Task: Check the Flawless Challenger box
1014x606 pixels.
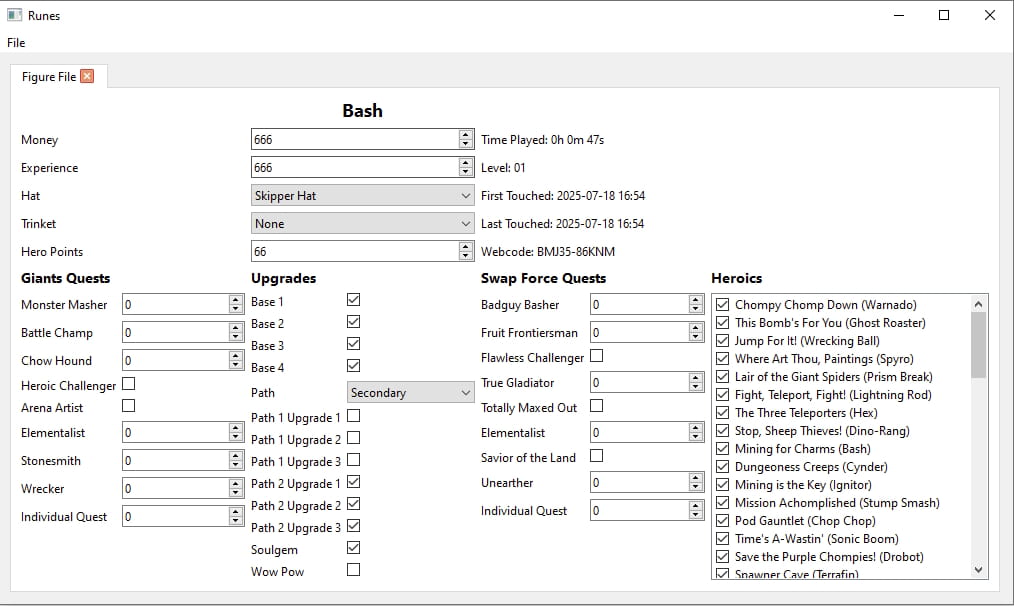Action: (x=597, y=356)
